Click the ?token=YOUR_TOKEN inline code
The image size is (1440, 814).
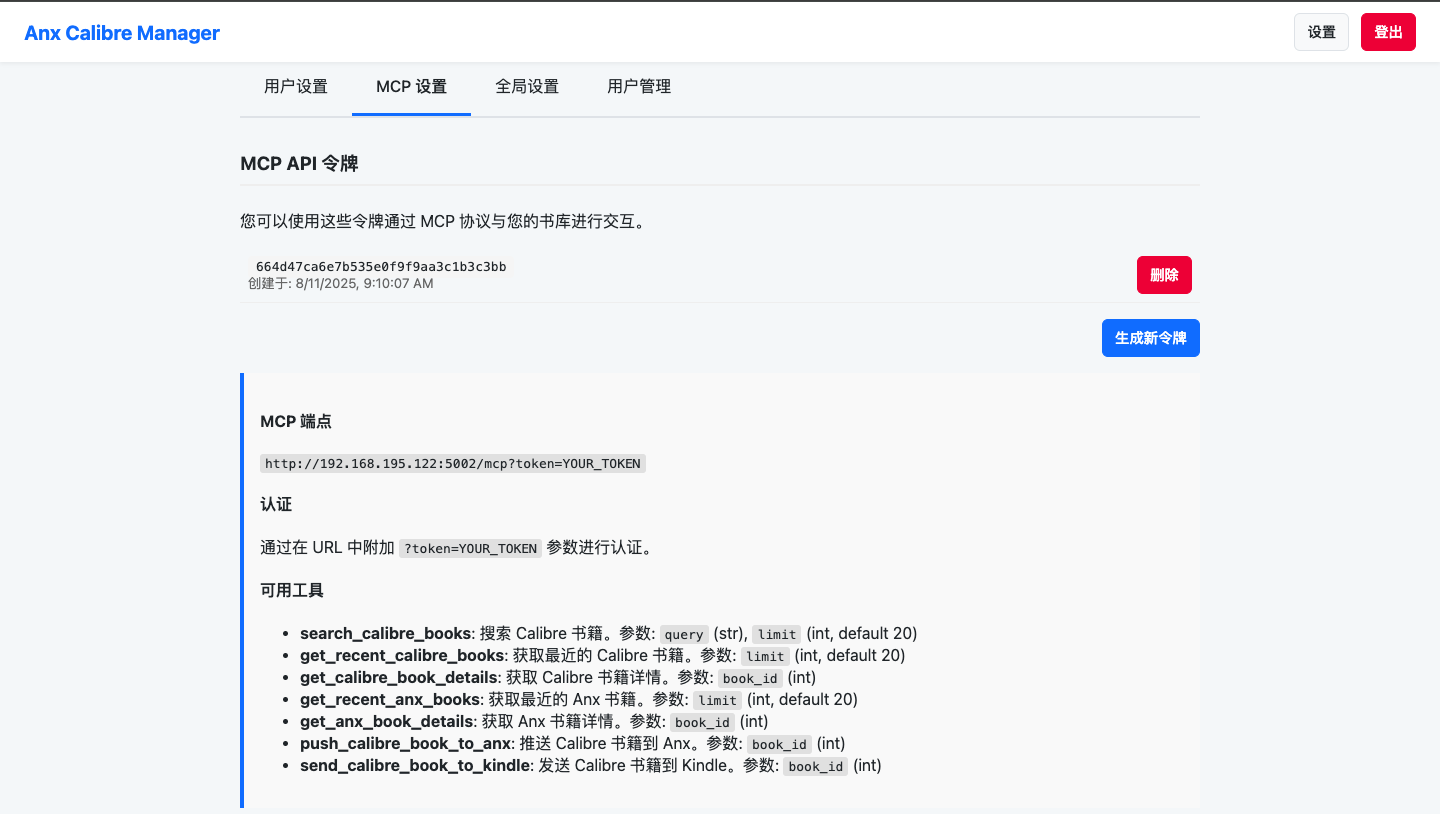[x=470, y=549]
